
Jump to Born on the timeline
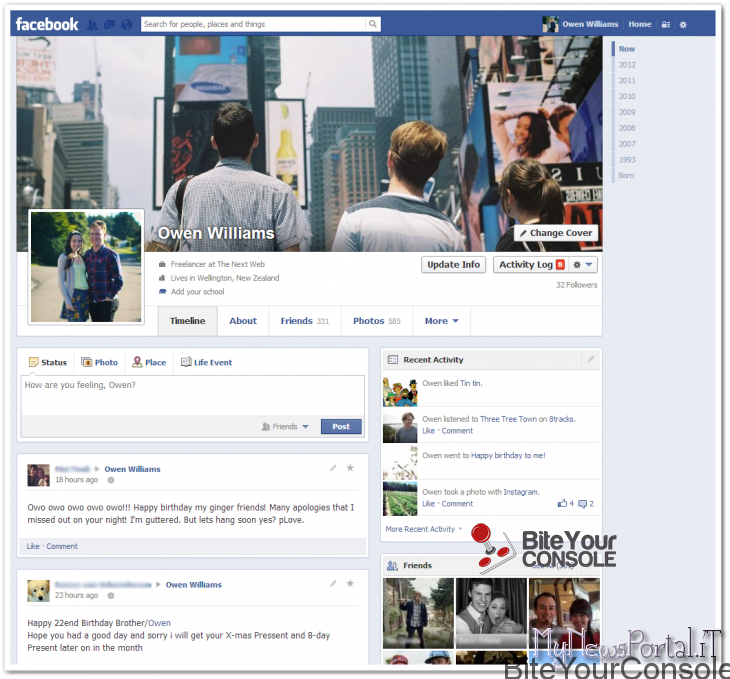click(626, 176)
